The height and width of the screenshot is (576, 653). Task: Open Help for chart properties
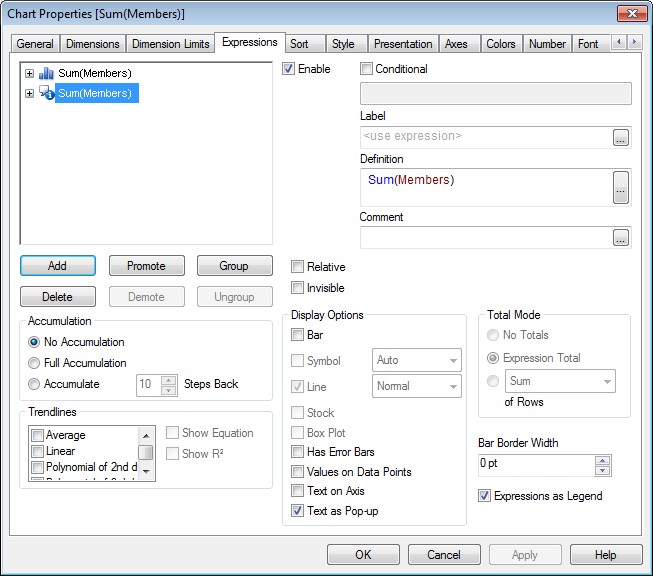(x=606, y=554)
